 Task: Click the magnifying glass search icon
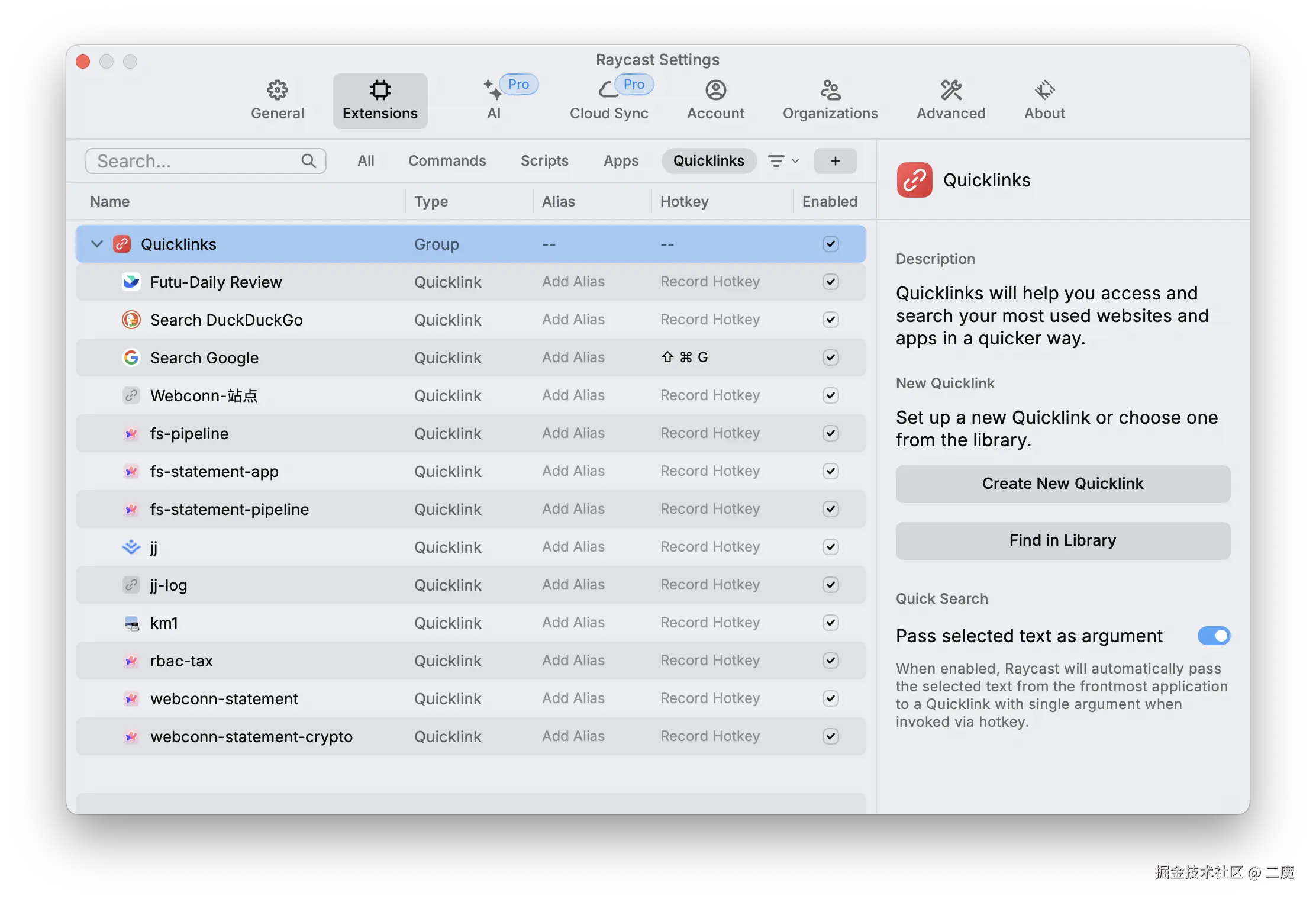point(308,161)
